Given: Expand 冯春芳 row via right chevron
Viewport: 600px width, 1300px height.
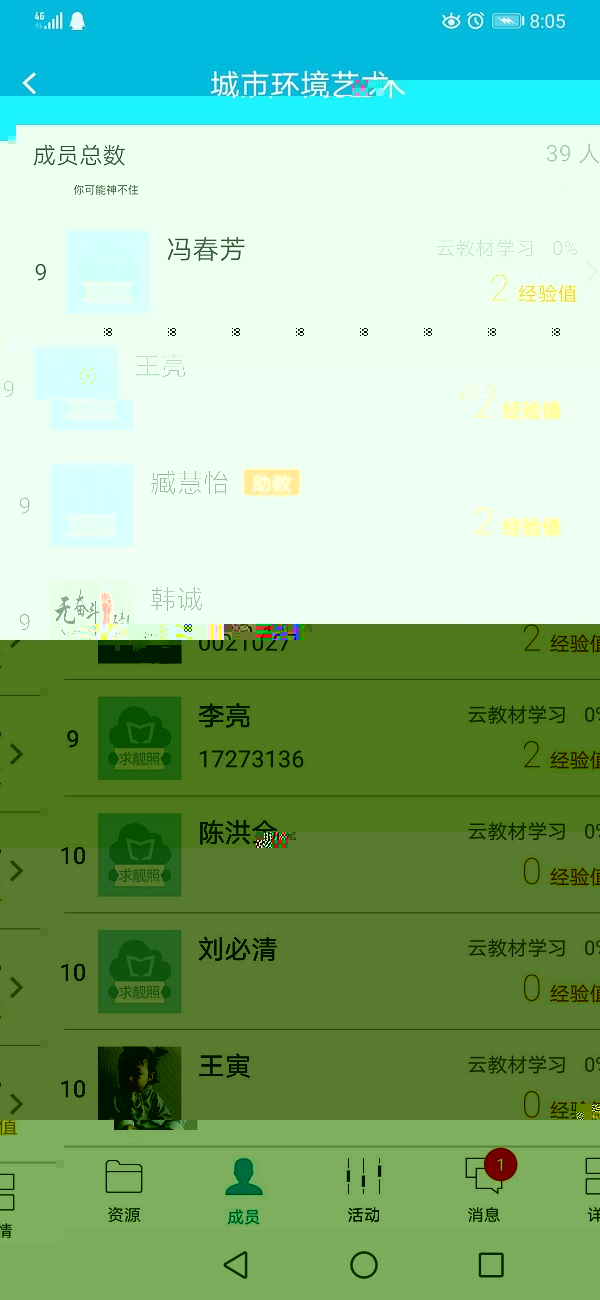Looking at the screenshot, I should click(592, 272).
